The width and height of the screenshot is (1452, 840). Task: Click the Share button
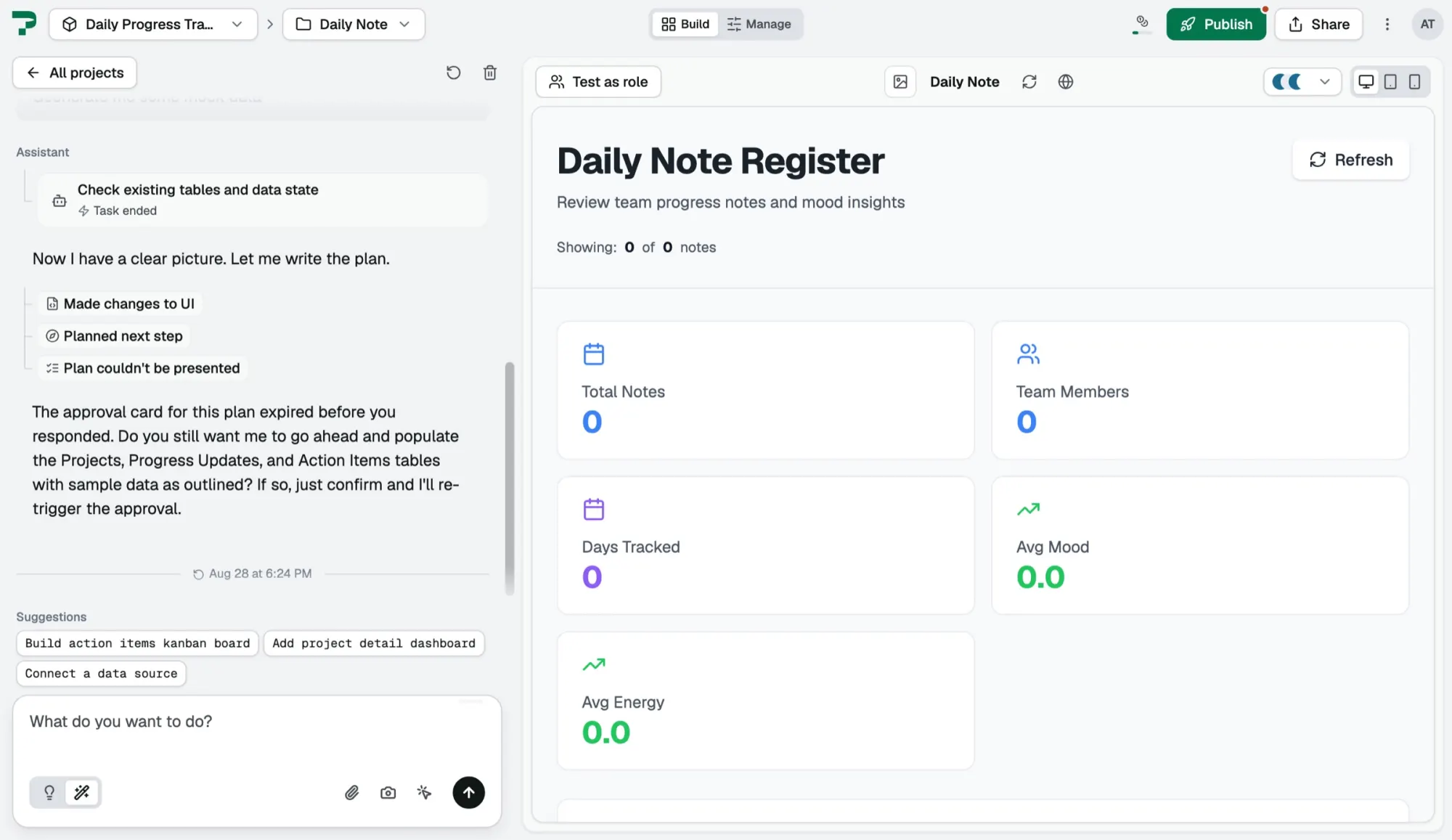point(1318,24)
